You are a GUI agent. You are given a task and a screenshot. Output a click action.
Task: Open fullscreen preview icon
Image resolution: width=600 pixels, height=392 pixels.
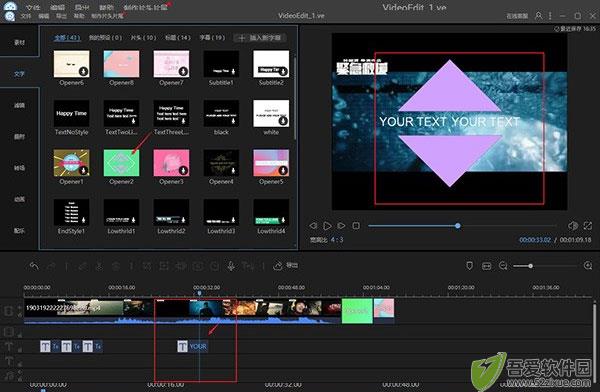click(x=588, y=226)
